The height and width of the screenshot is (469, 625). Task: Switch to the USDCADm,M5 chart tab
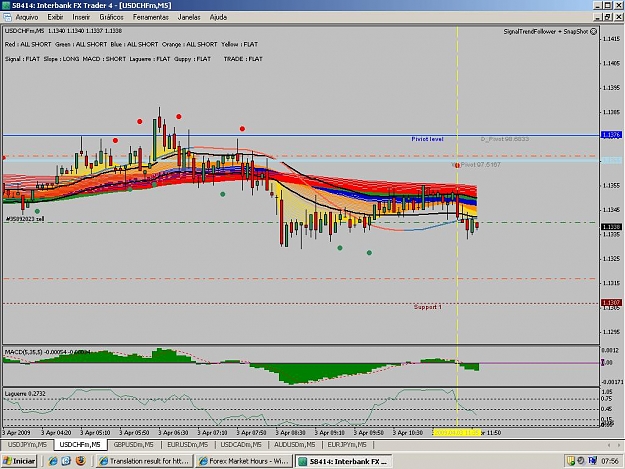(241, 444)
